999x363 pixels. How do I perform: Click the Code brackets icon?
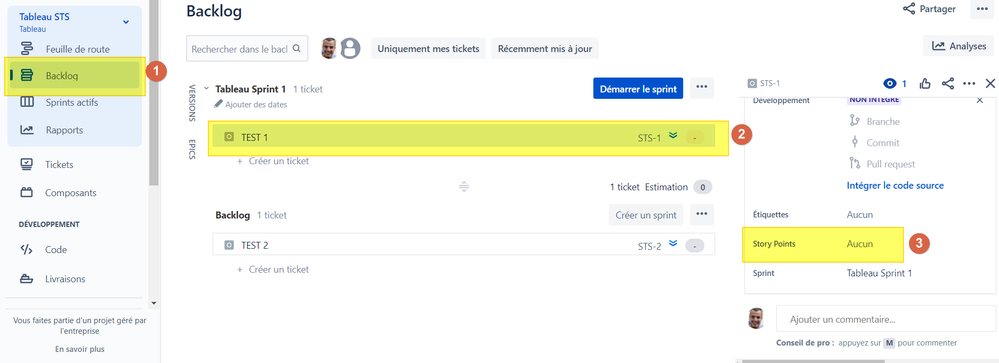[x=27, y=250]
